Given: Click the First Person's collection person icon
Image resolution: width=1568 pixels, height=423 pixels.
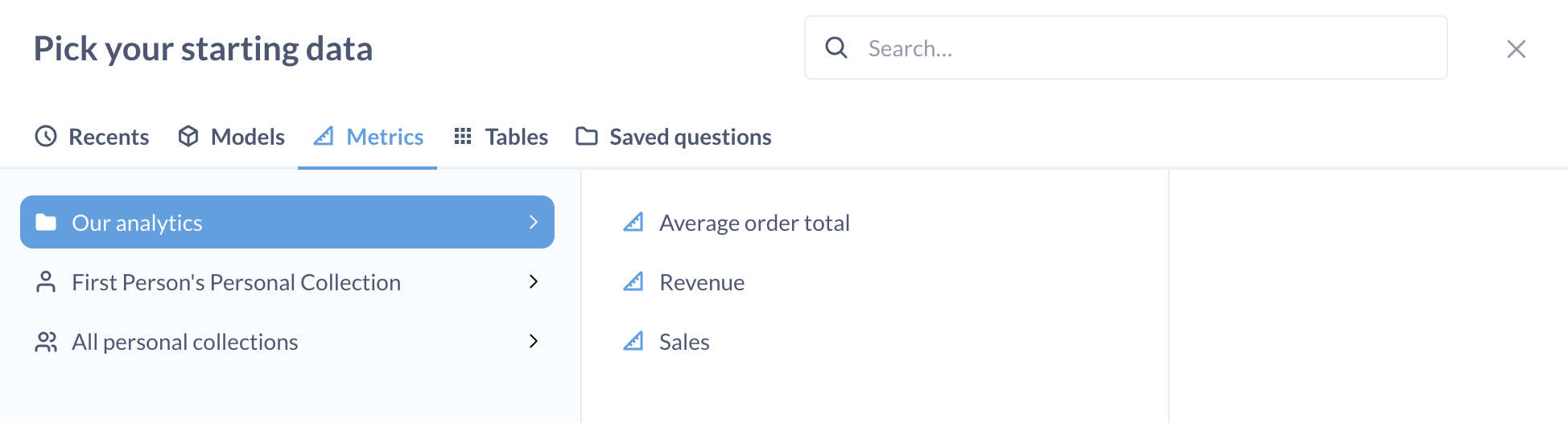Looking at the screenshot, I should pos(46,282).
